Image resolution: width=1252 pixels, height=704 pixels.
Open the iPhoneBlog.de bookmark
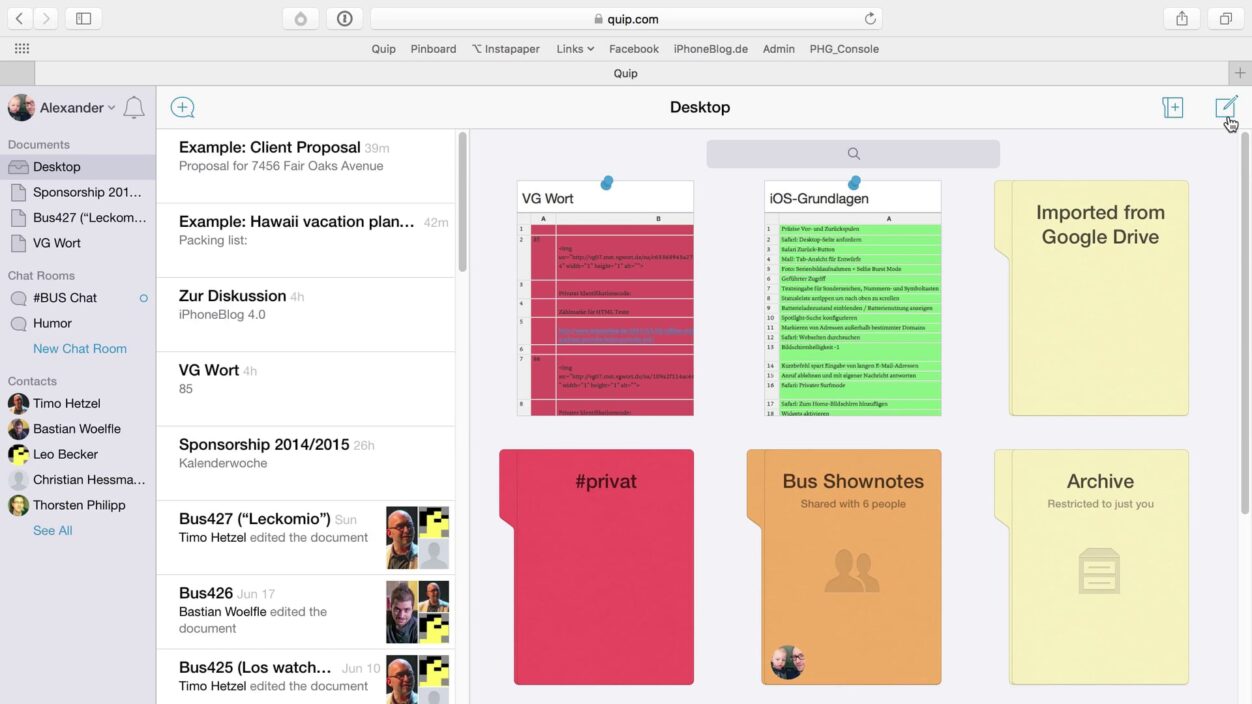[x=710, y=48]
